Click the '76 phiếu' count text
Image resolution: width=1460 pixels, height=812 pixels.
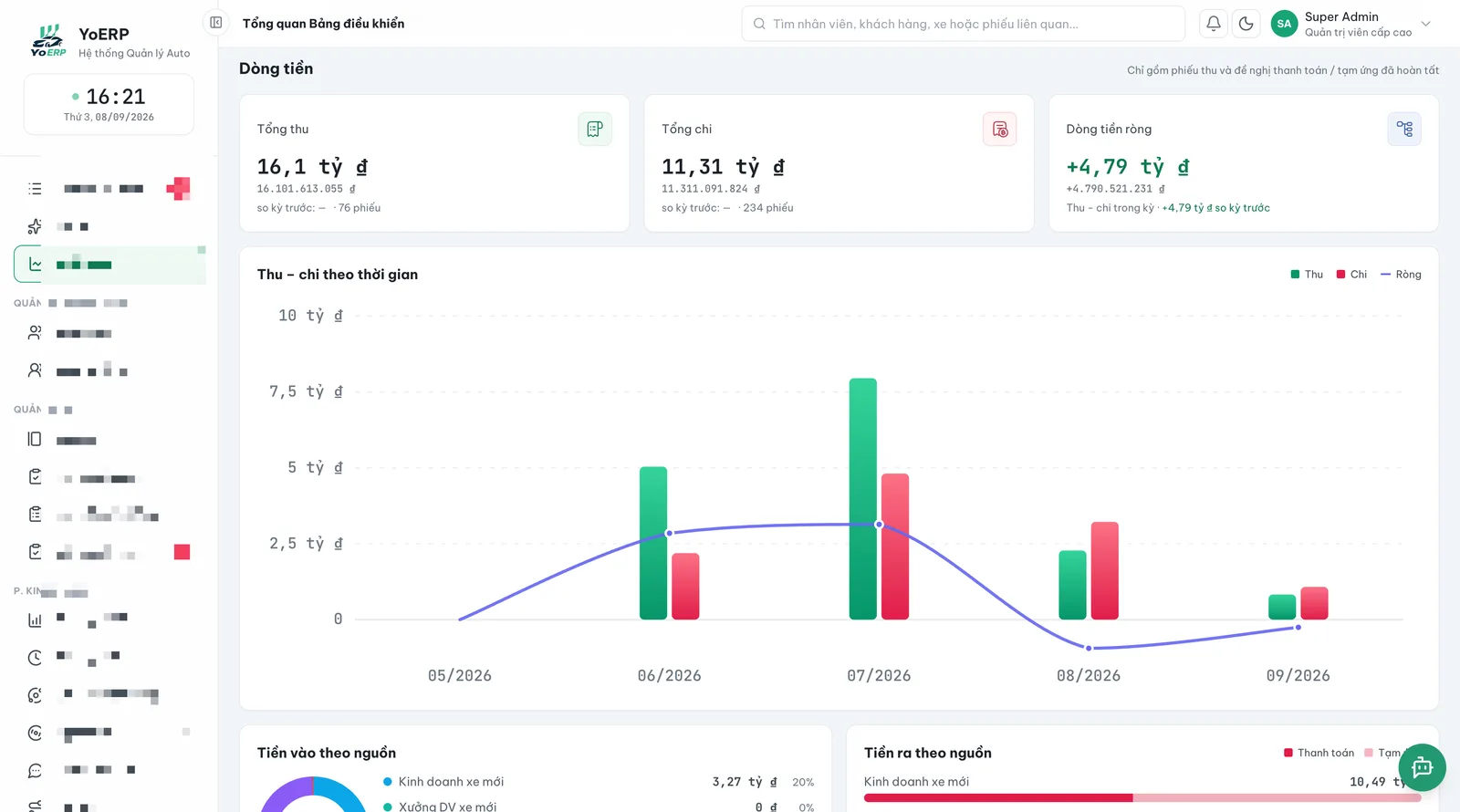(x=360, y=208)
